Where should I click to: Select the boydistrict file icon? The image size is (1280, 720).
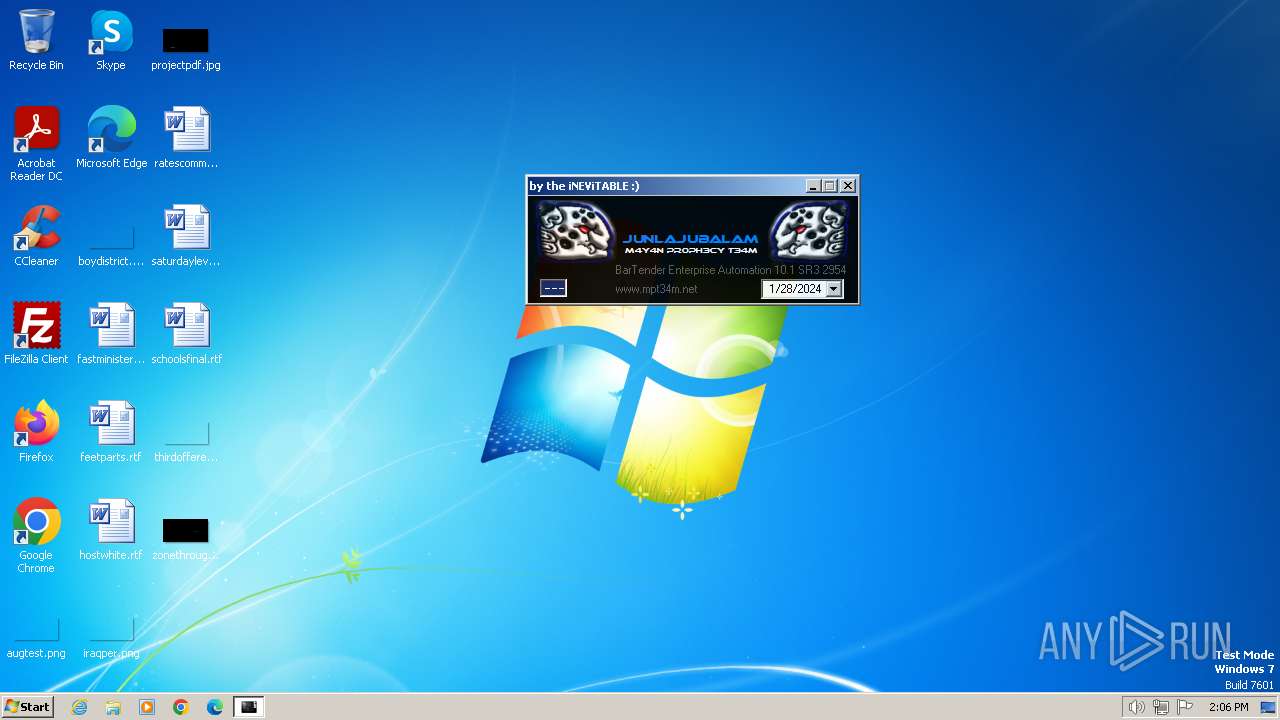111,244
